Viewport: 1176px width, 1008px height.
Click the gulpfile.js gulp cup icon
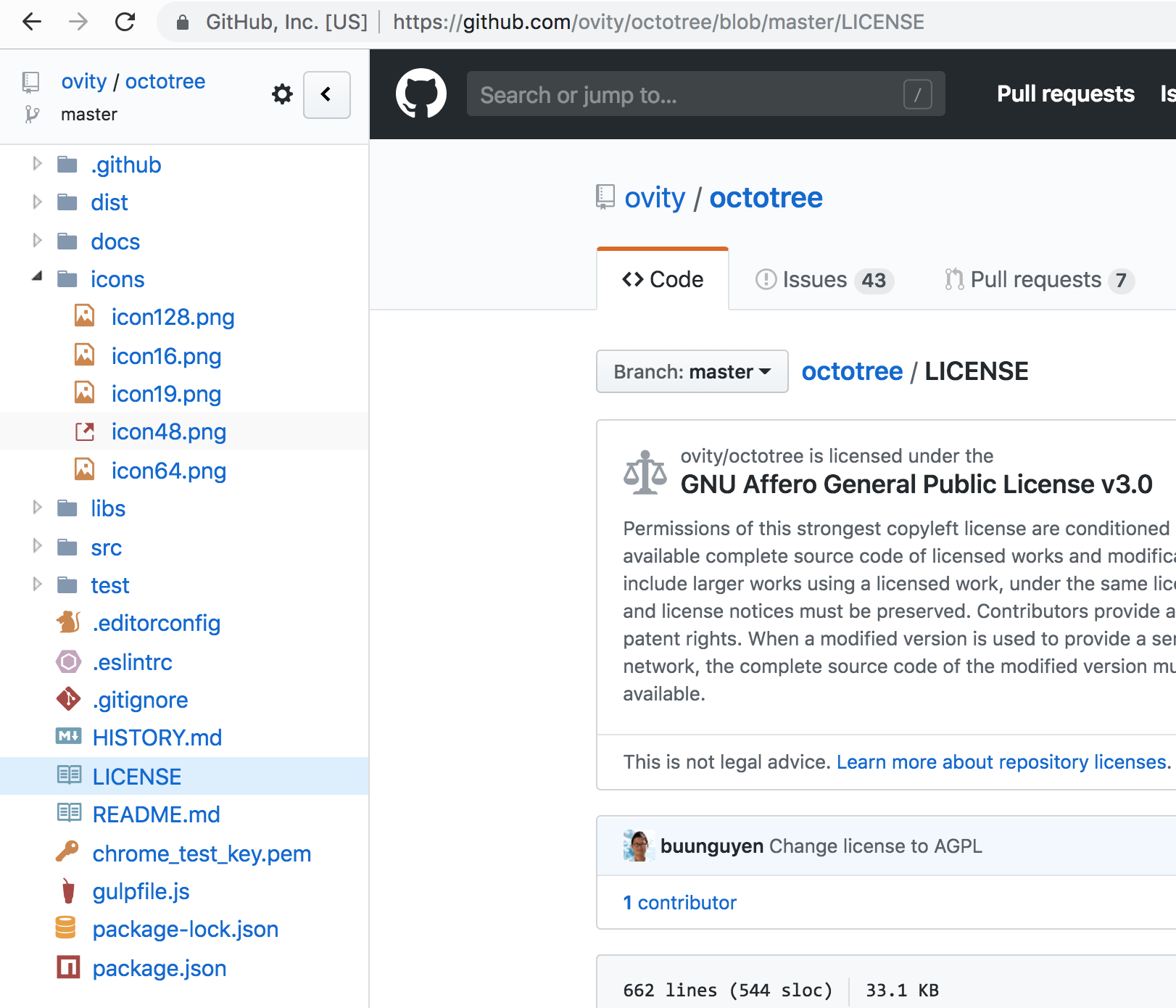68,891
